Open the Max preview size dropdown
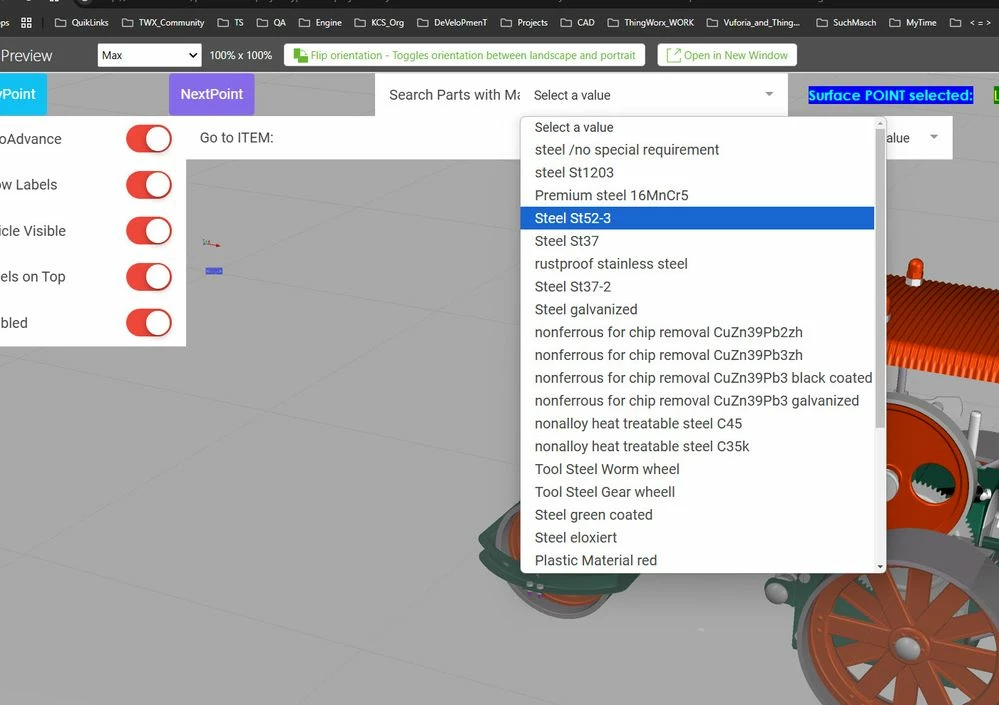This screenshot has height=705, width=999. (150, 55)
